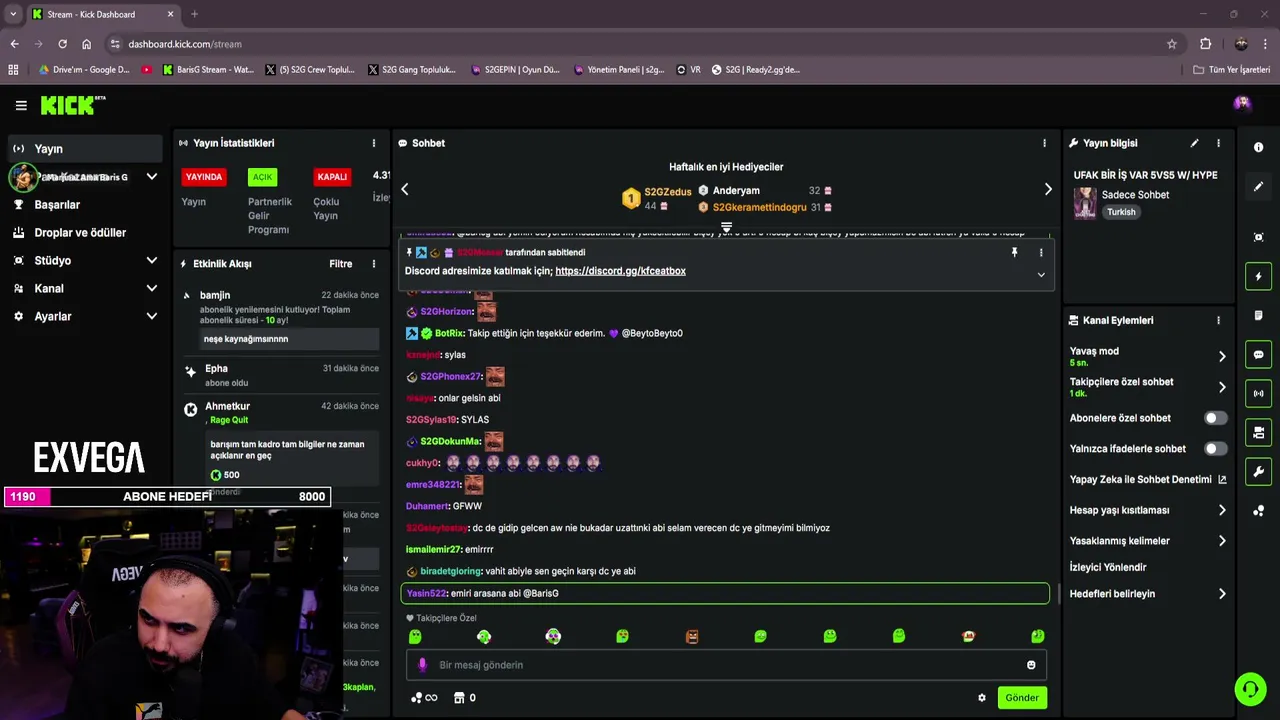Open Başarılar in the sidebar
The image size is (1280, 720).
pos(85,204)
